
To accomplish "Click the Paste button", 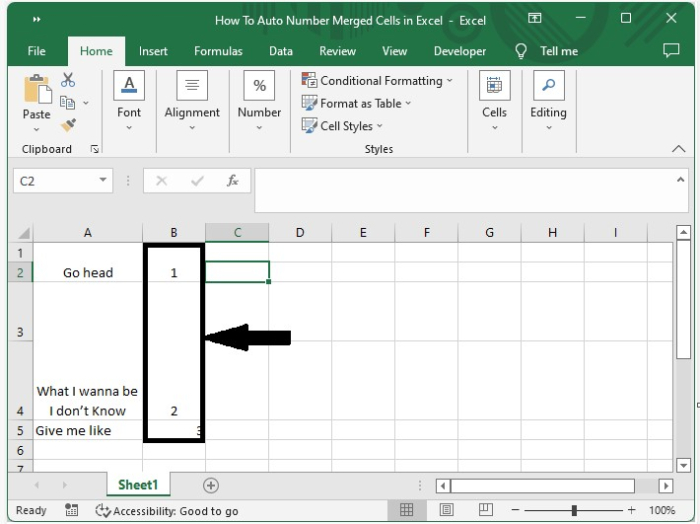I will (x=37, y=103).
